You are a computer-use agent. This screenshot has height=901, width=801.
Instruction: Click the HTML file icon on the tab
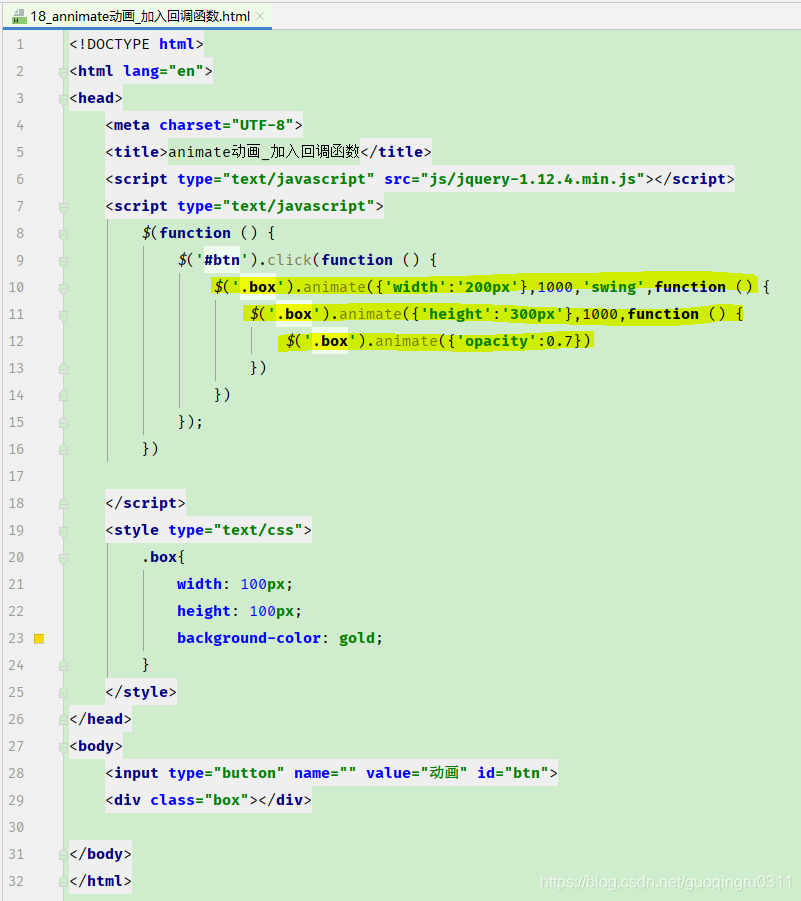click(20, 17)
